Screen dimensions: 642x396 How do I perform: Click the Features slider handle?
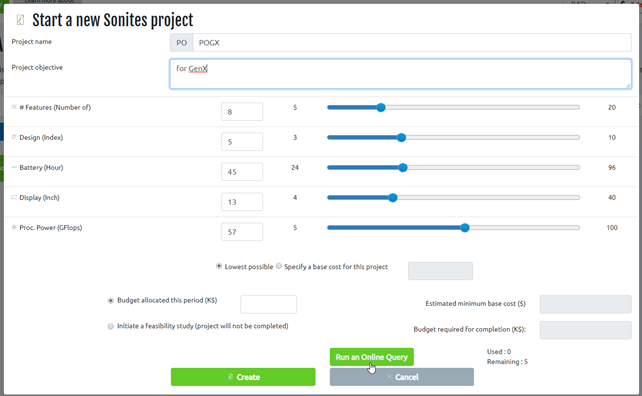[x=381, y=107]
